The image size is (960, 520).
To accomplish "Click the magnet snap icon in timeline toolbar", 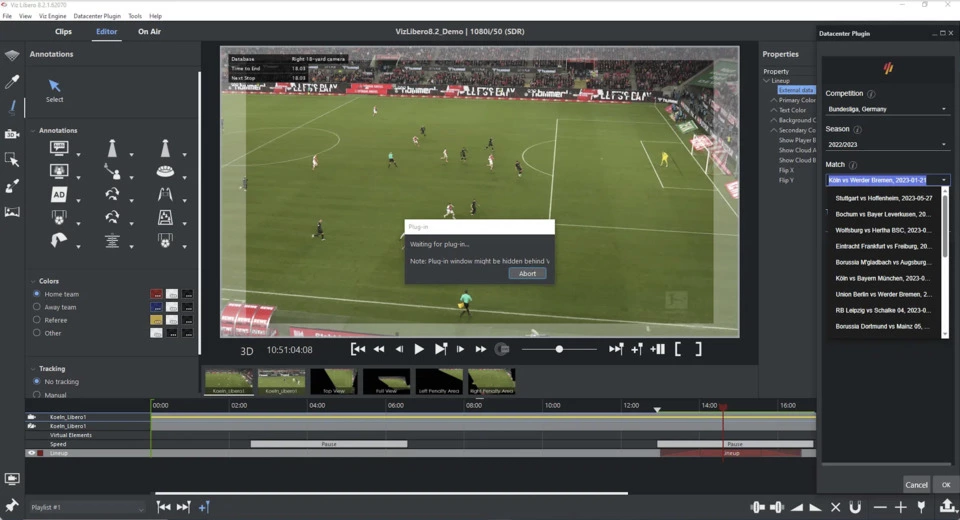I will (855, 507).
